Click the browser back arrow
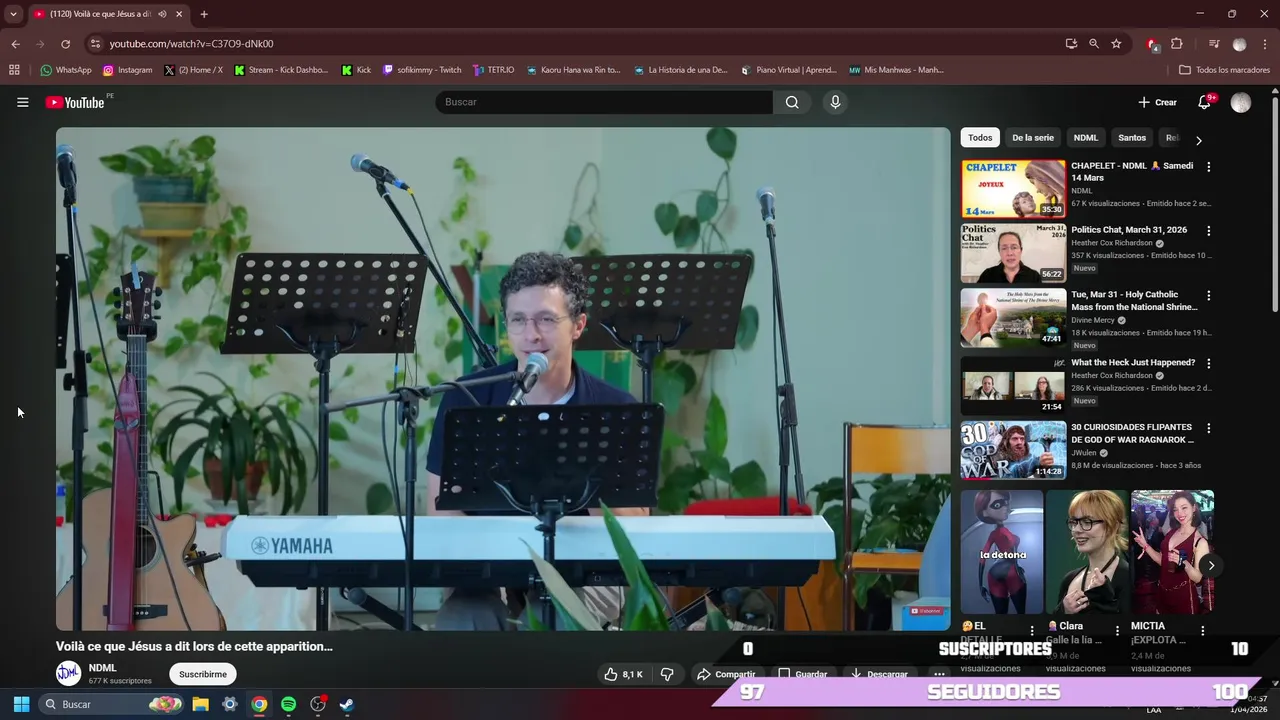This screenshot has height=720, width=1280. (15, 44)
